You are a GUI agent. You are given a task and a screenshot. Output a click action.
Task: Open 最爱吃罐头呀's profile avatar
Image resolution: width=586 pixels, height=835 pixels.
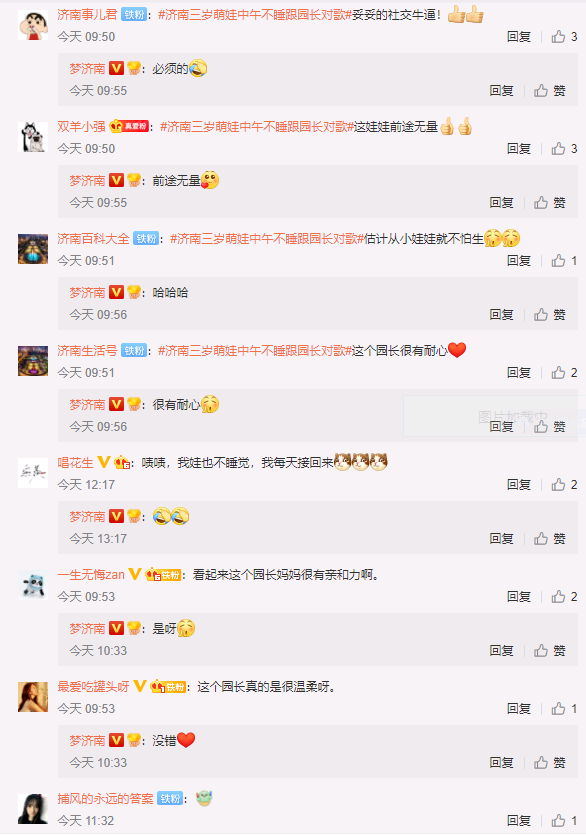33,697
